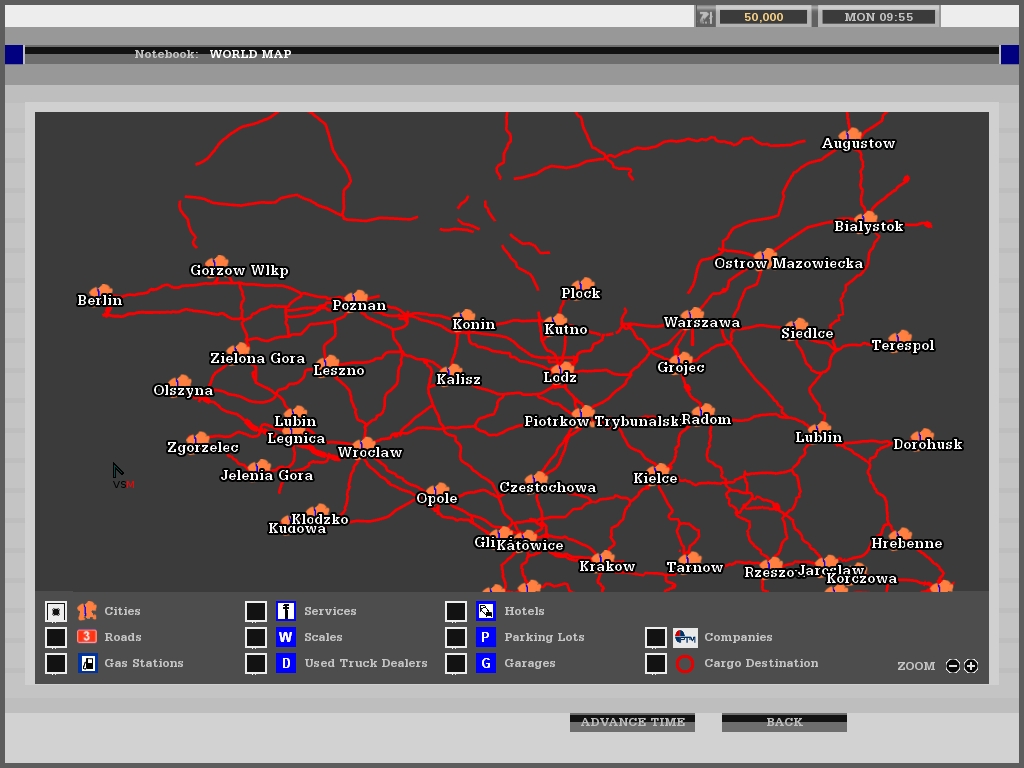Click the Companies logo icon
Viewport: 1024px width, 768px height.
point(685,637)
